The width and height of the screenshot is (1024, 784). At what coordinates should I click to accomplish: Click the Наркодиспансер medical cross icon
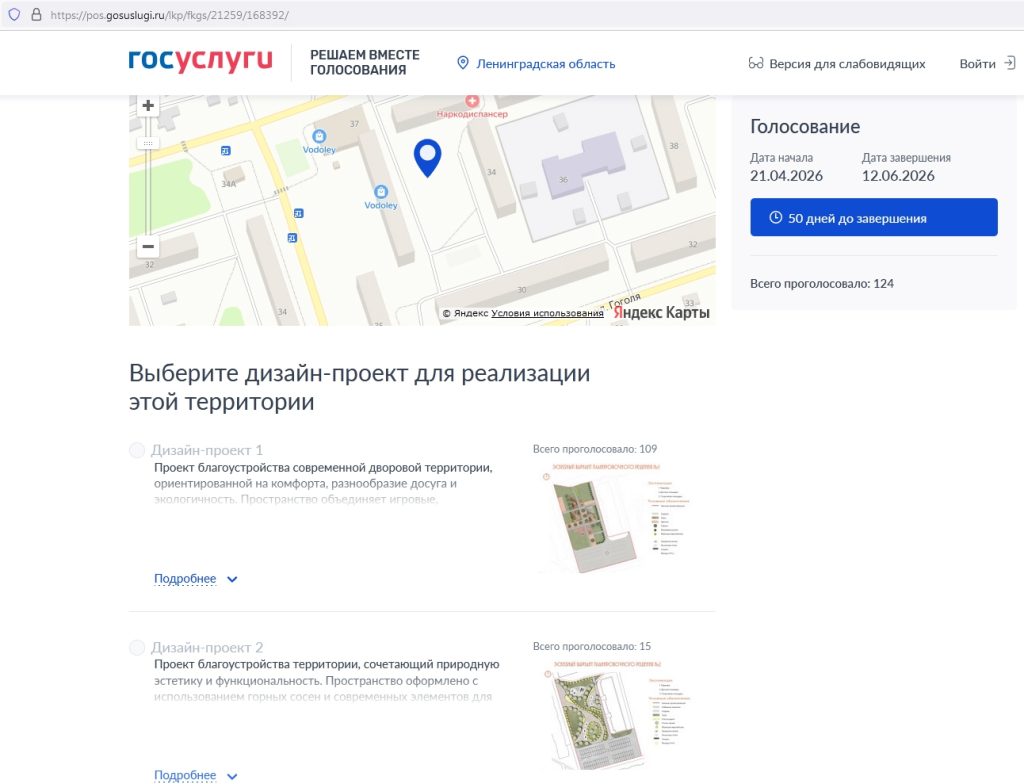click(x=472, y=102)
